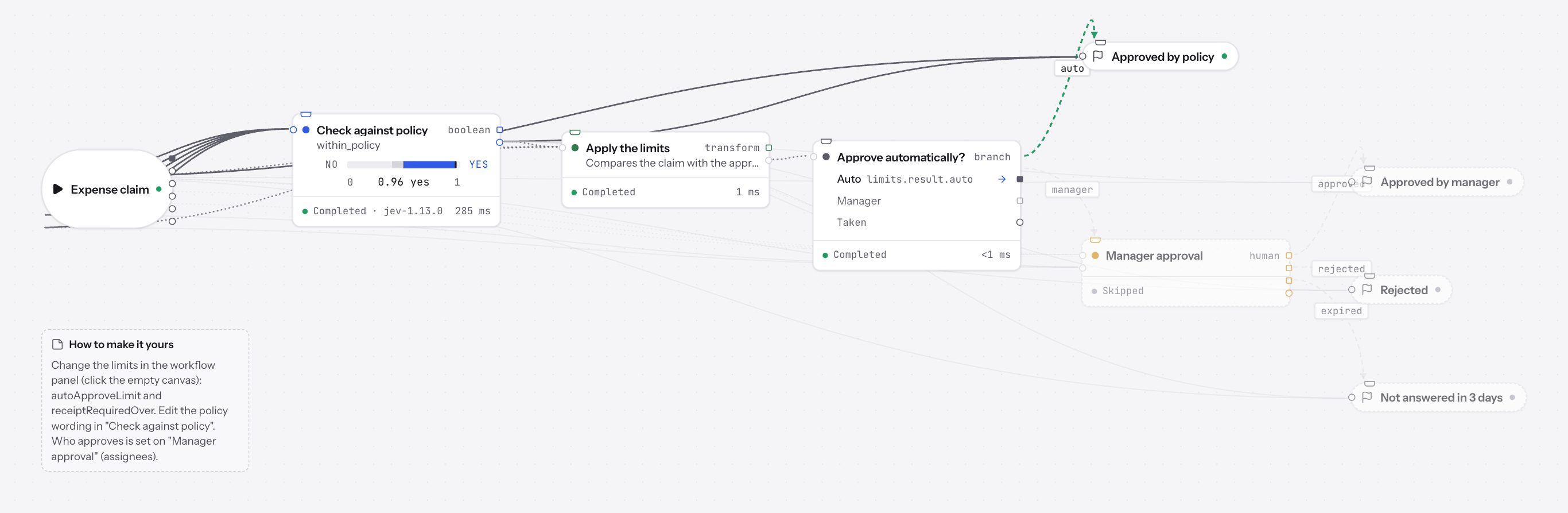This screenshot has height=513, width=1568.
Task: Select the Check against policy node title
Action: [x=372, y=130]
